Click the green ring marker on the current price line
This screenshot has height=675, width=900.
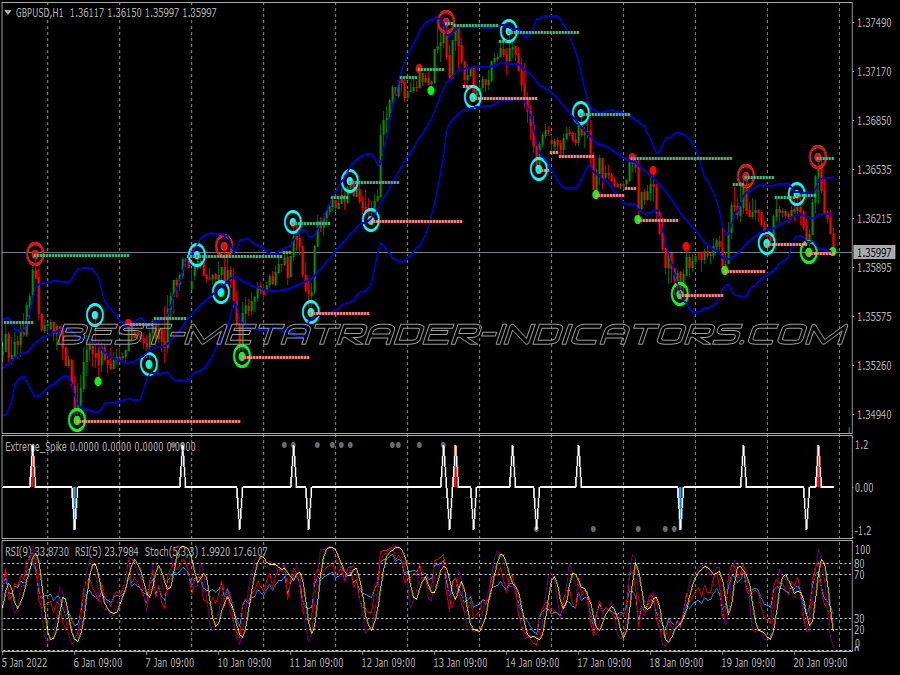pos(809,252)
